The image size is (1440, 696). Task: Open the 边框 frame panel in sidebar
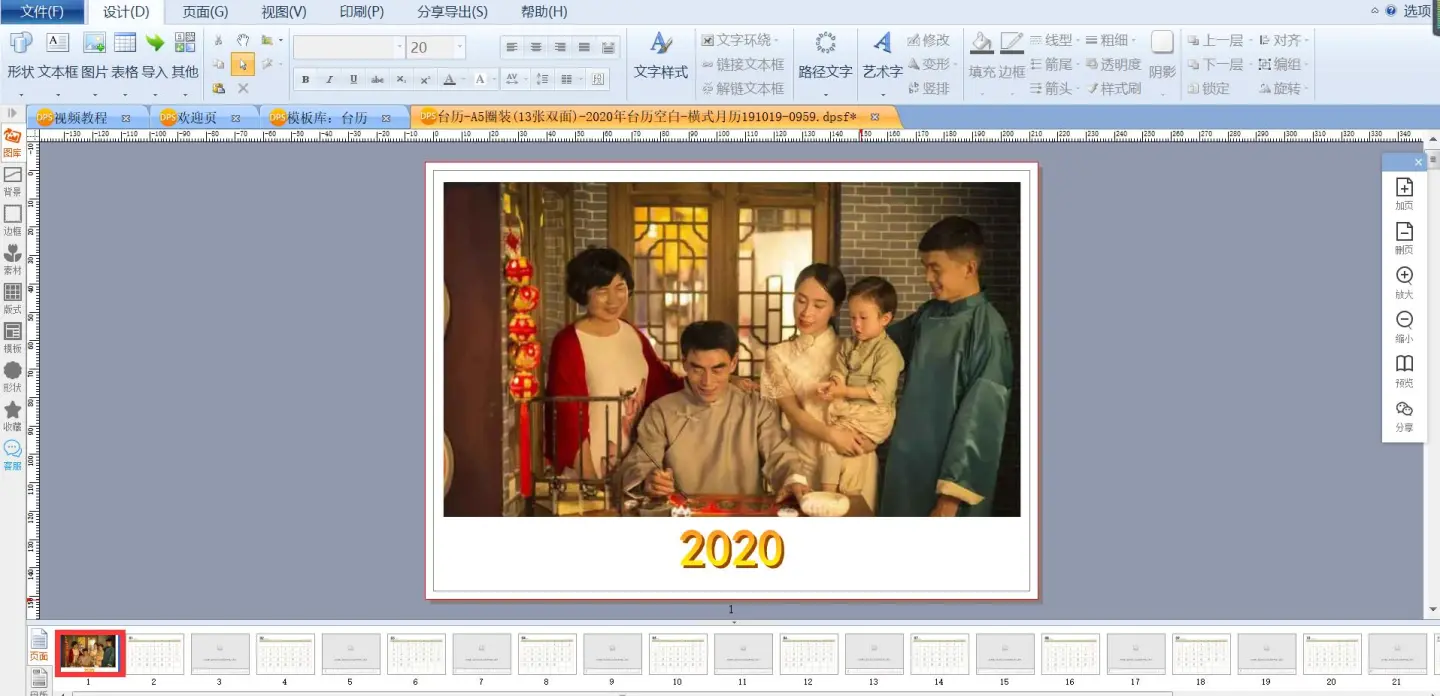(12, 221)
